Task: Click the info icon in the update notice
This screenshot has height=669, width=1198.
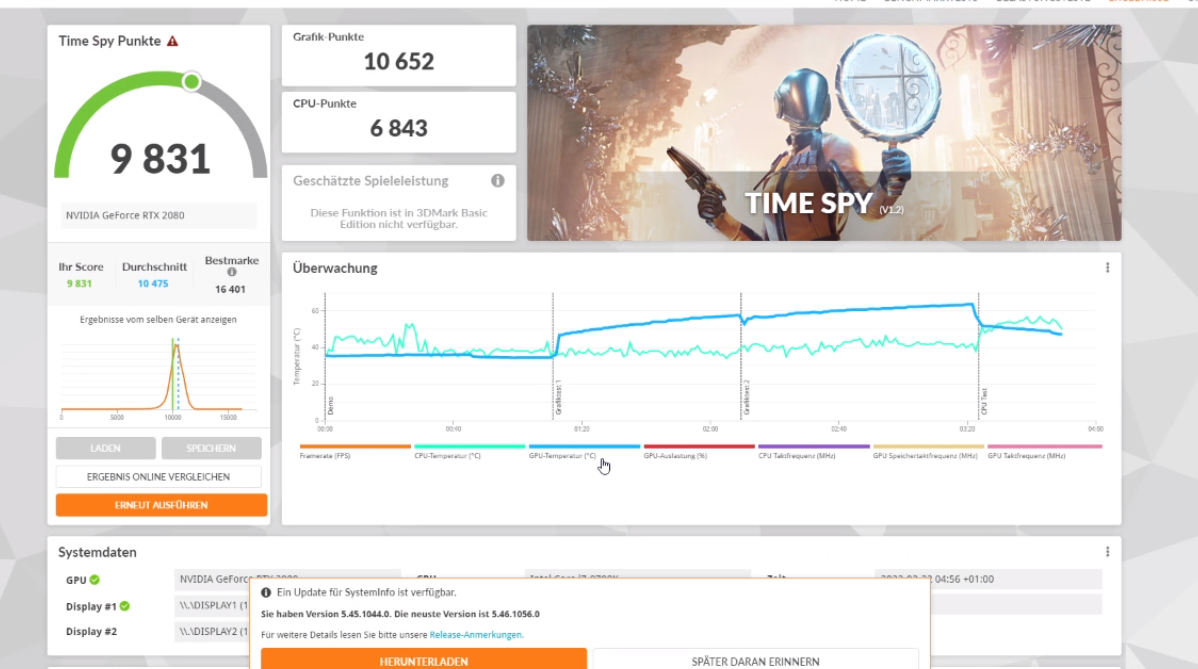Action: point(266,593)
